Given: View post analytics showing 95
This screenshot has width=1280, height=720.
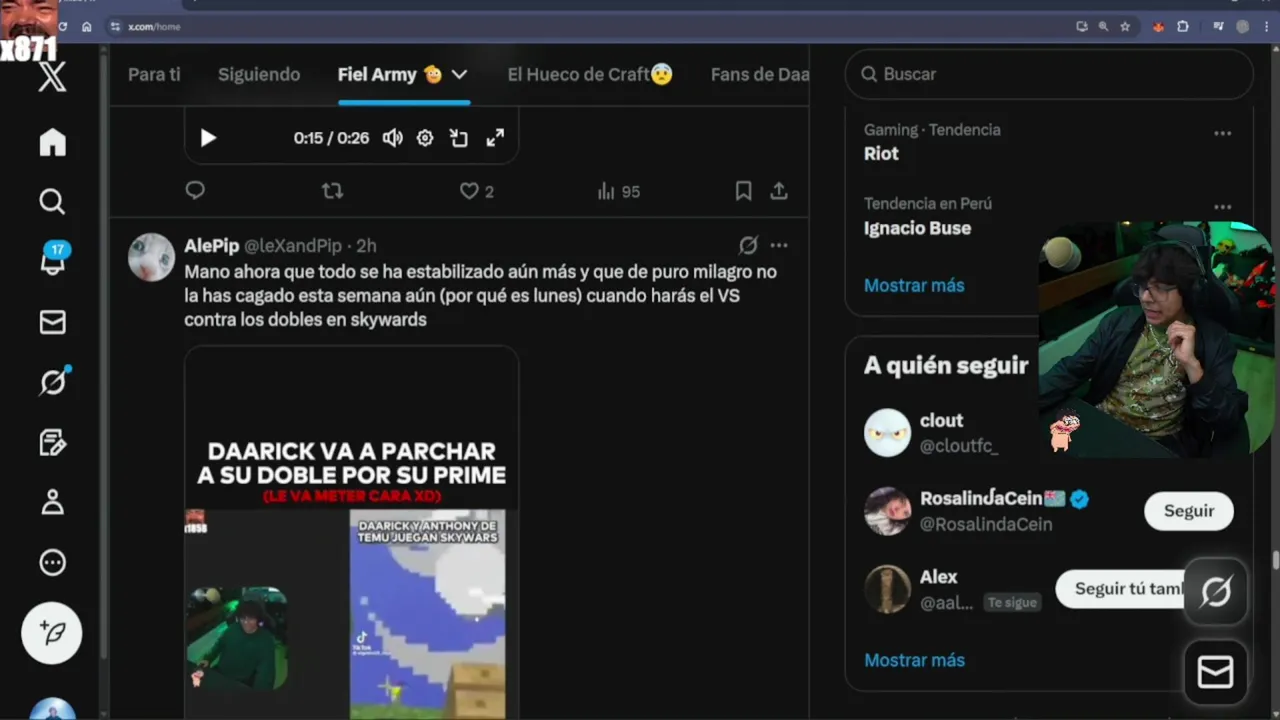Looking at the screenshot, I should point(618,191).
